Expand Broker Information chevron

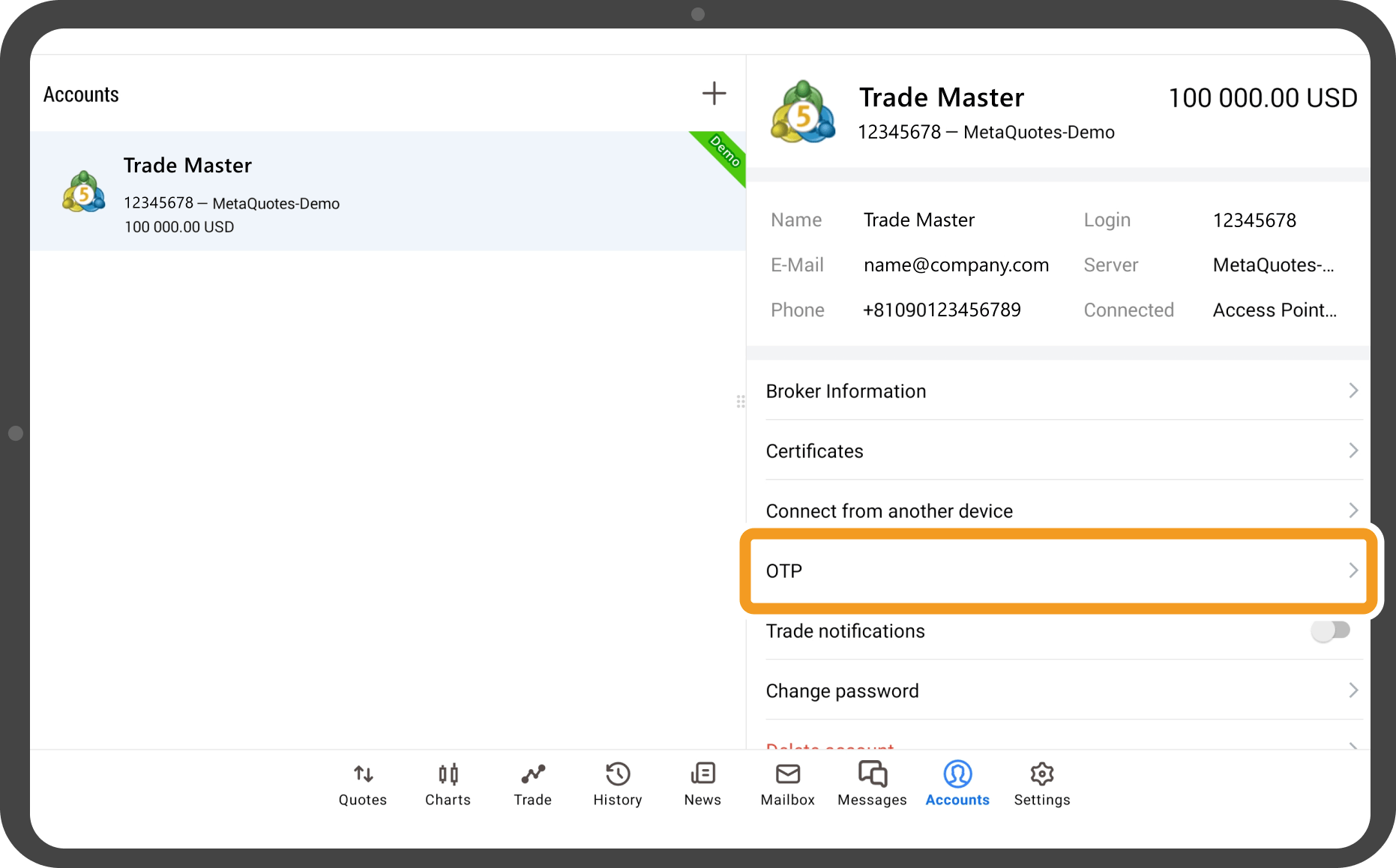click(x=1353, y=391)
